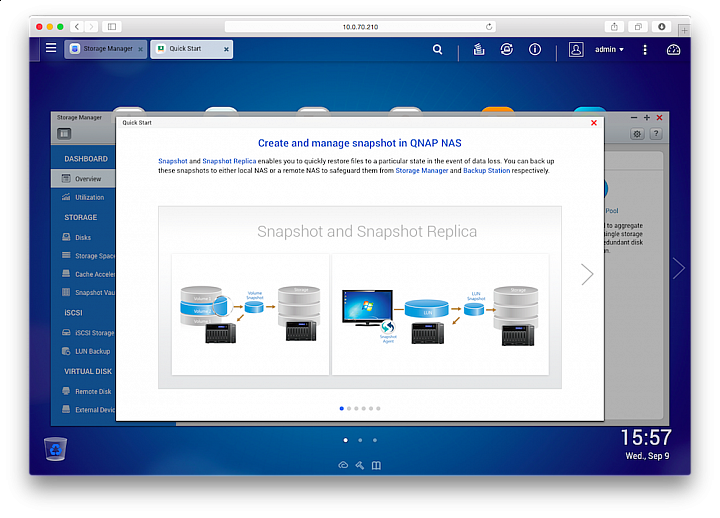The height and width of the screenshot is (518, 720).
Task: Open Storage Space in the sidebar
Action: (83, 256)
